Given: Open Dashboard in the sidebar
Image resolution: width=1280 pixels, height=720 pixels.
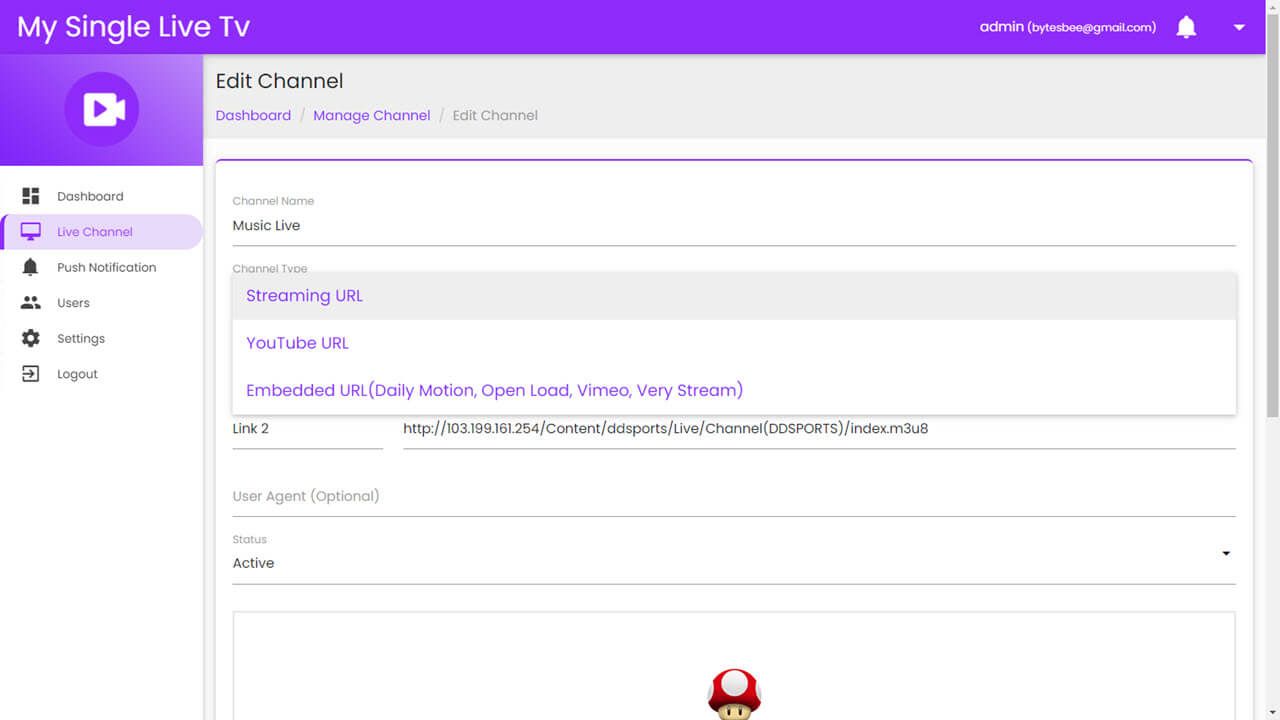Looking at the screenshot, I should pyautogui.click(x=101, y=196).
